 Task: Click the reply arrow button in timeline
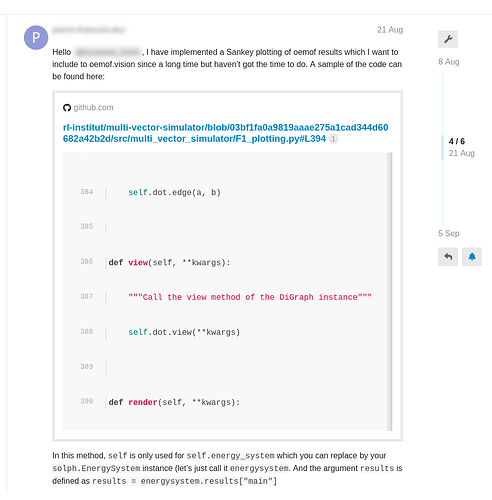448,257
